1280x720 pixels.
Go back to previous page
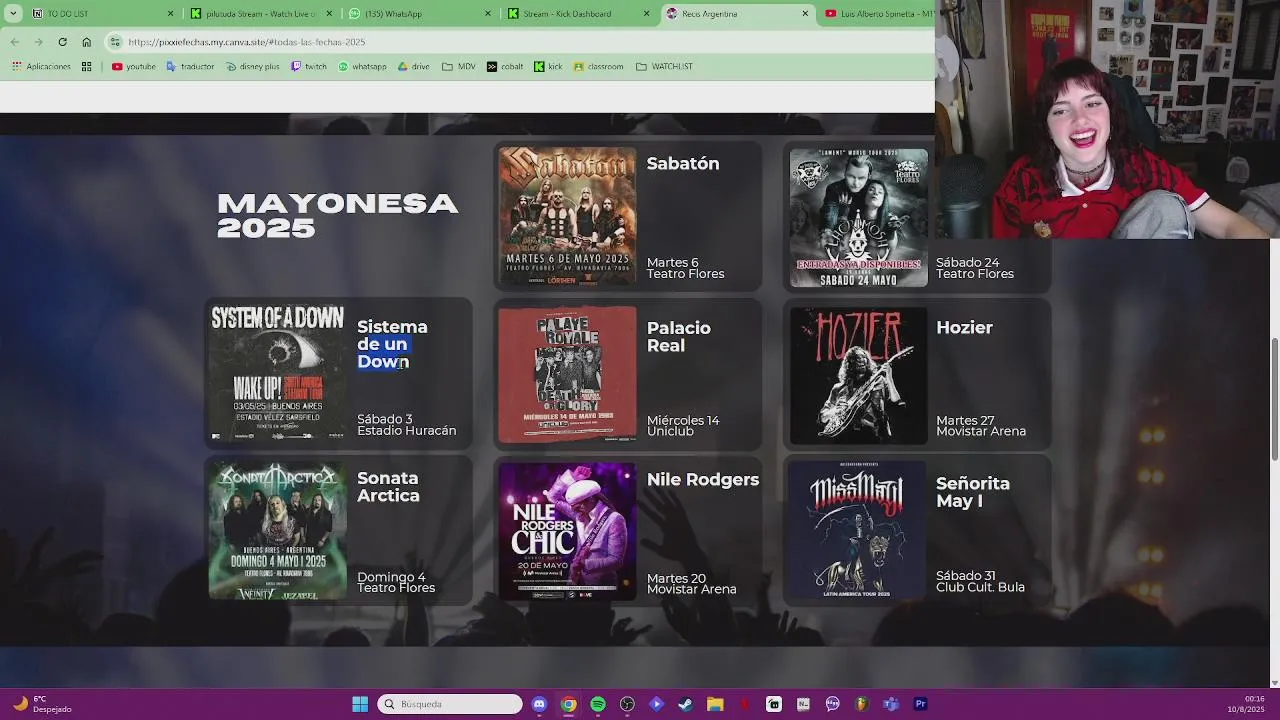pos(14,42)
